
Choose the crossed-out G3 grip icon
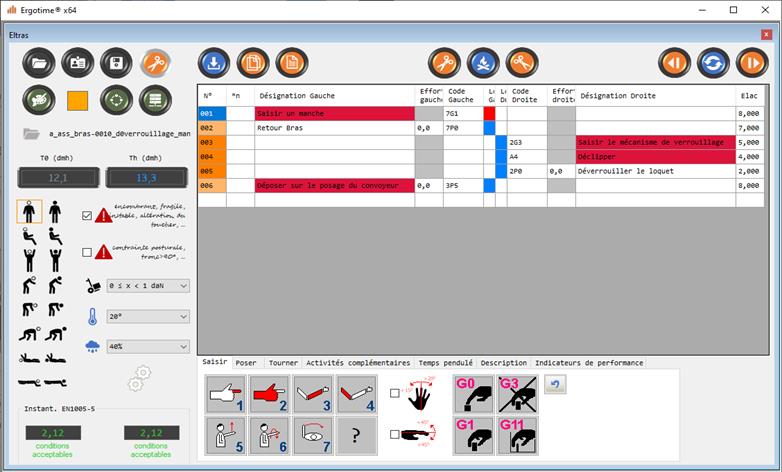(x=518, y=394)
